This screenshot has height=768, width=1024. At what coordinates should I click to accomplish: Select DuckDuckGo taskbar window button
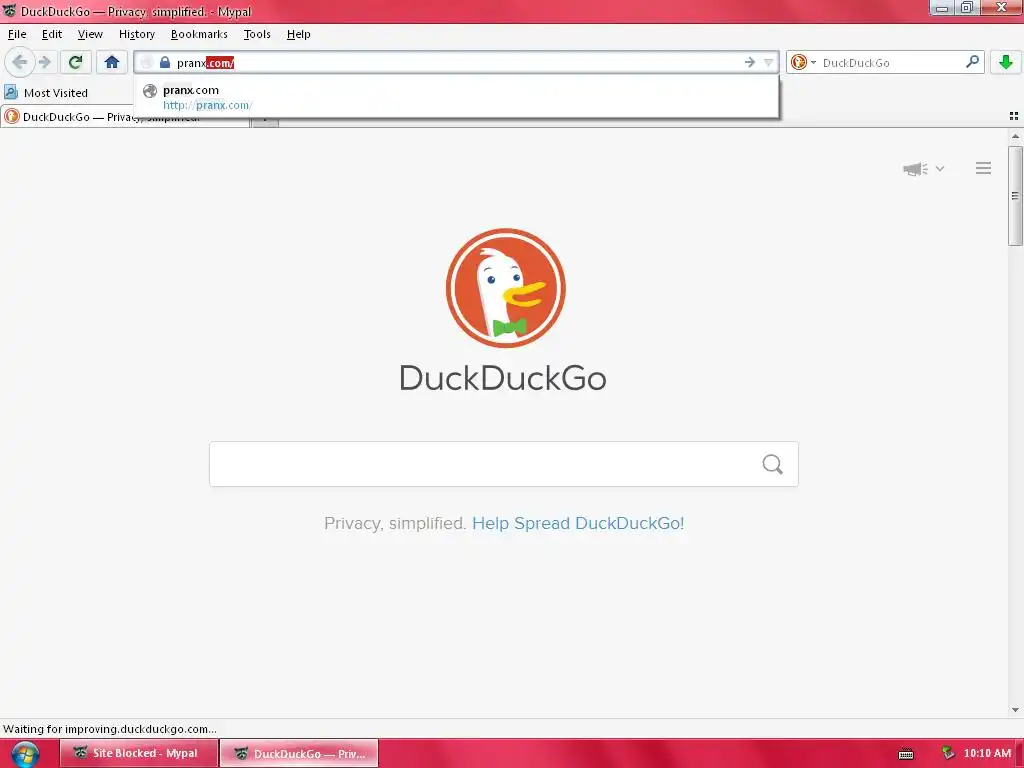299,753
